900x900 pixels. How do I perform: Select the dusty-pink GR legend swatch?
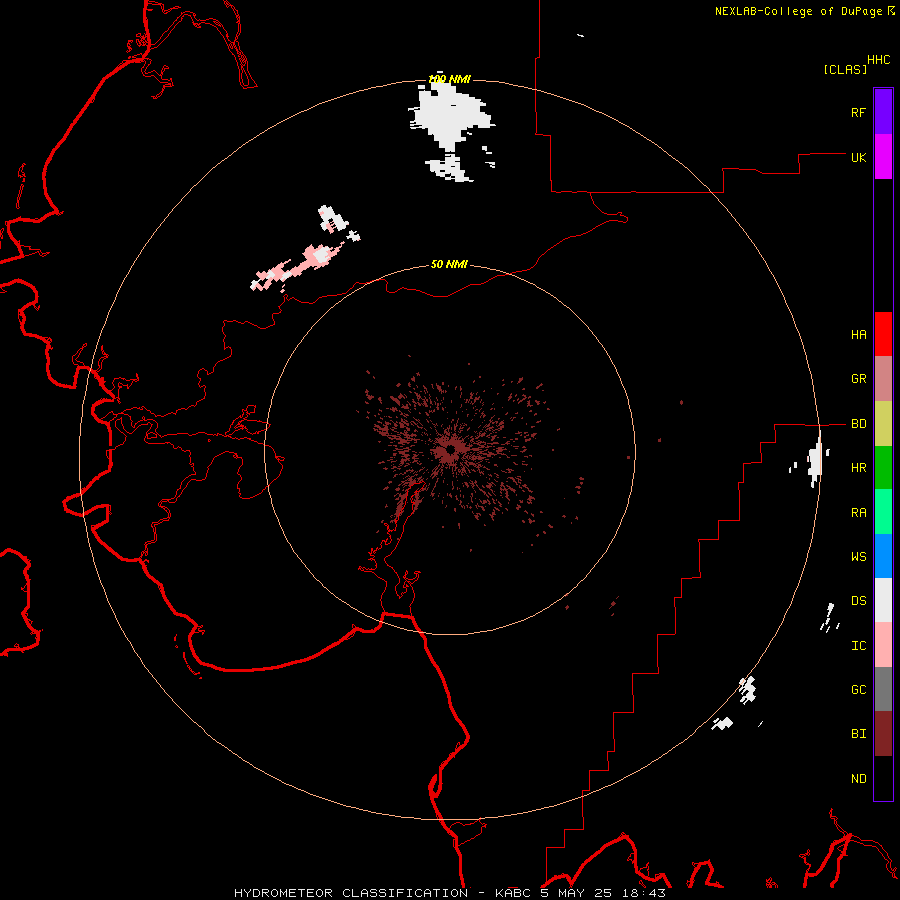click(883, 379)
